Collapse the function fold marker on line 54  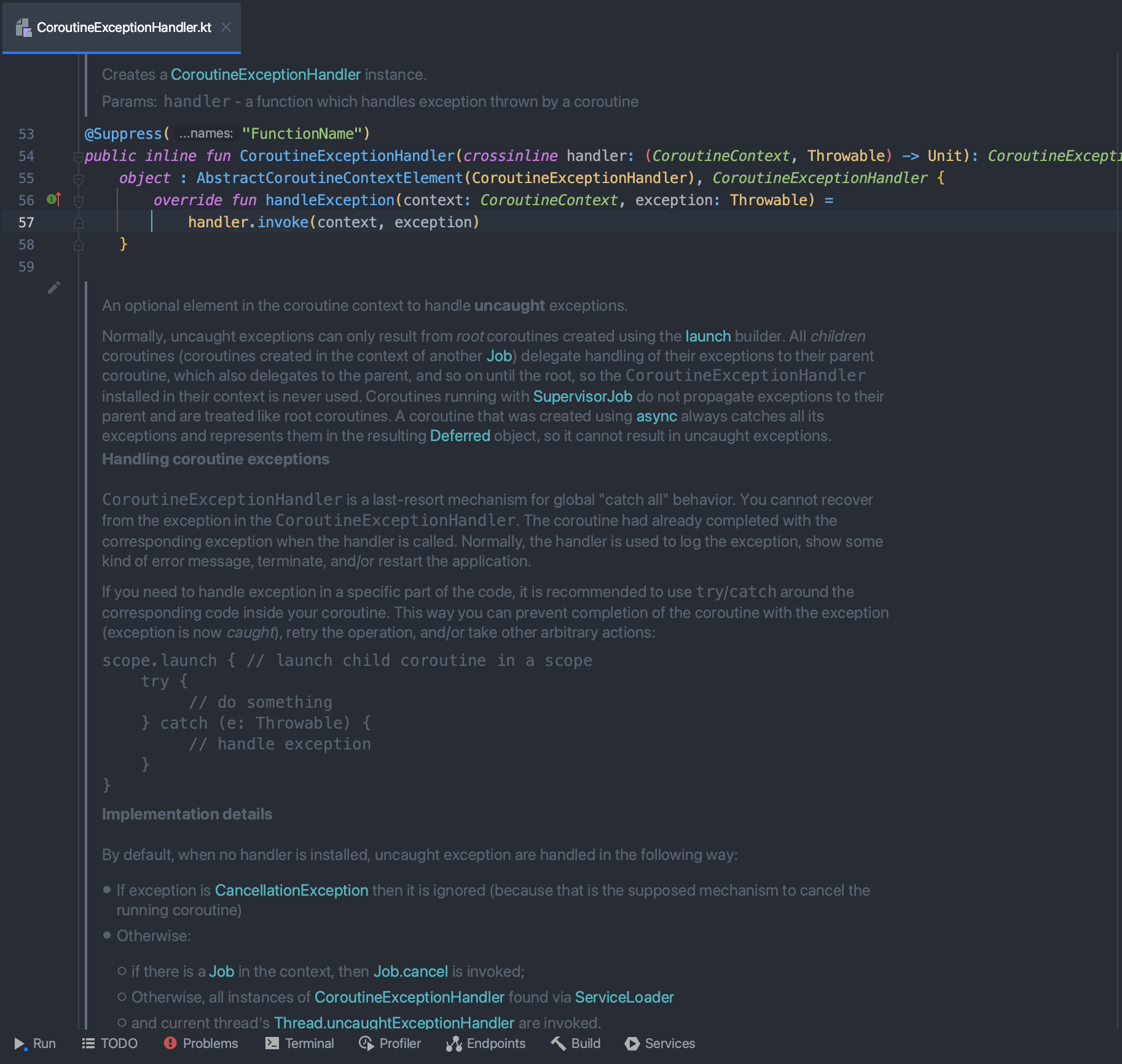(78, 157)
